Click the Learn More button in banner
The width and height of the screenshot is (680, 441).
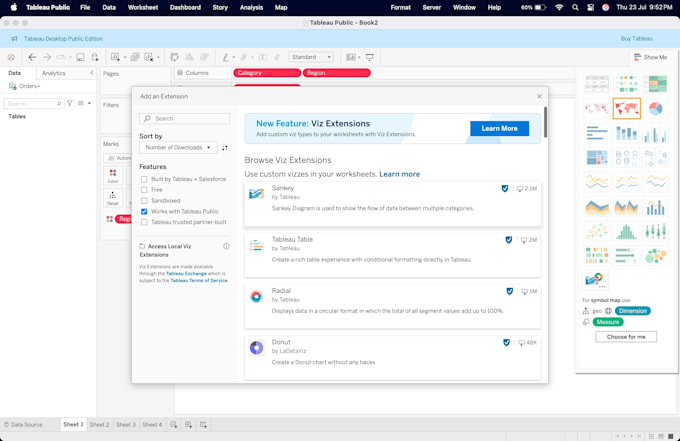(499, 128)
